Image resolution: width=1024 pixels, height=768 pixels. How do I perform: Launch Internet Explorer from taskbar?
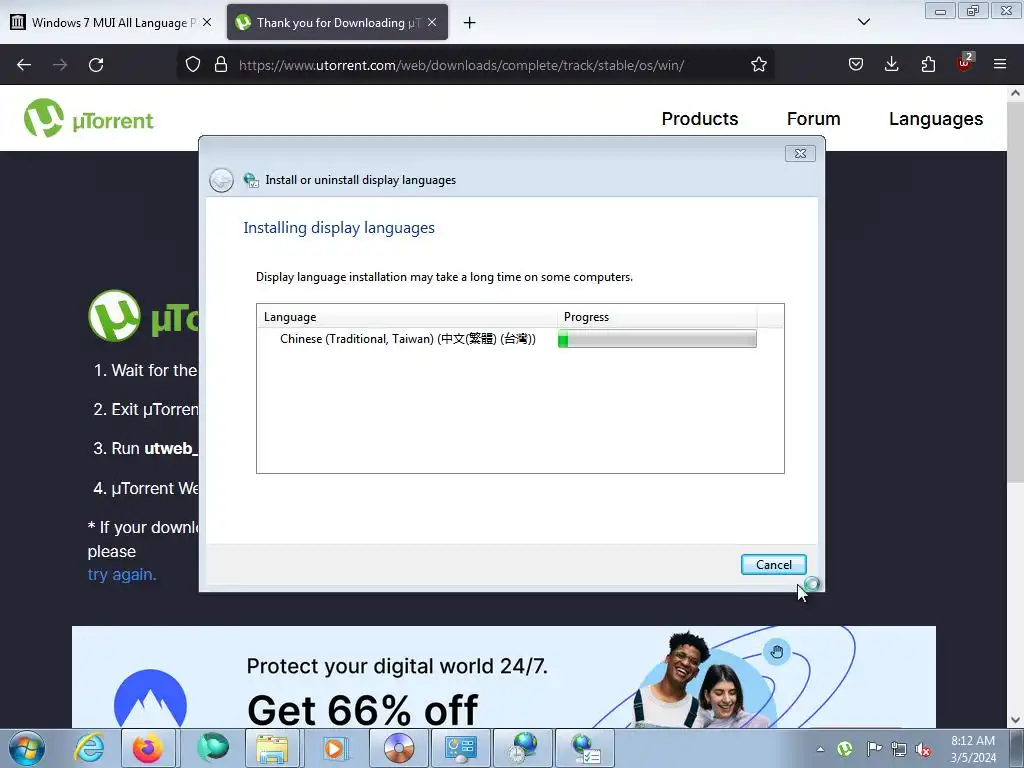(89, 748)
